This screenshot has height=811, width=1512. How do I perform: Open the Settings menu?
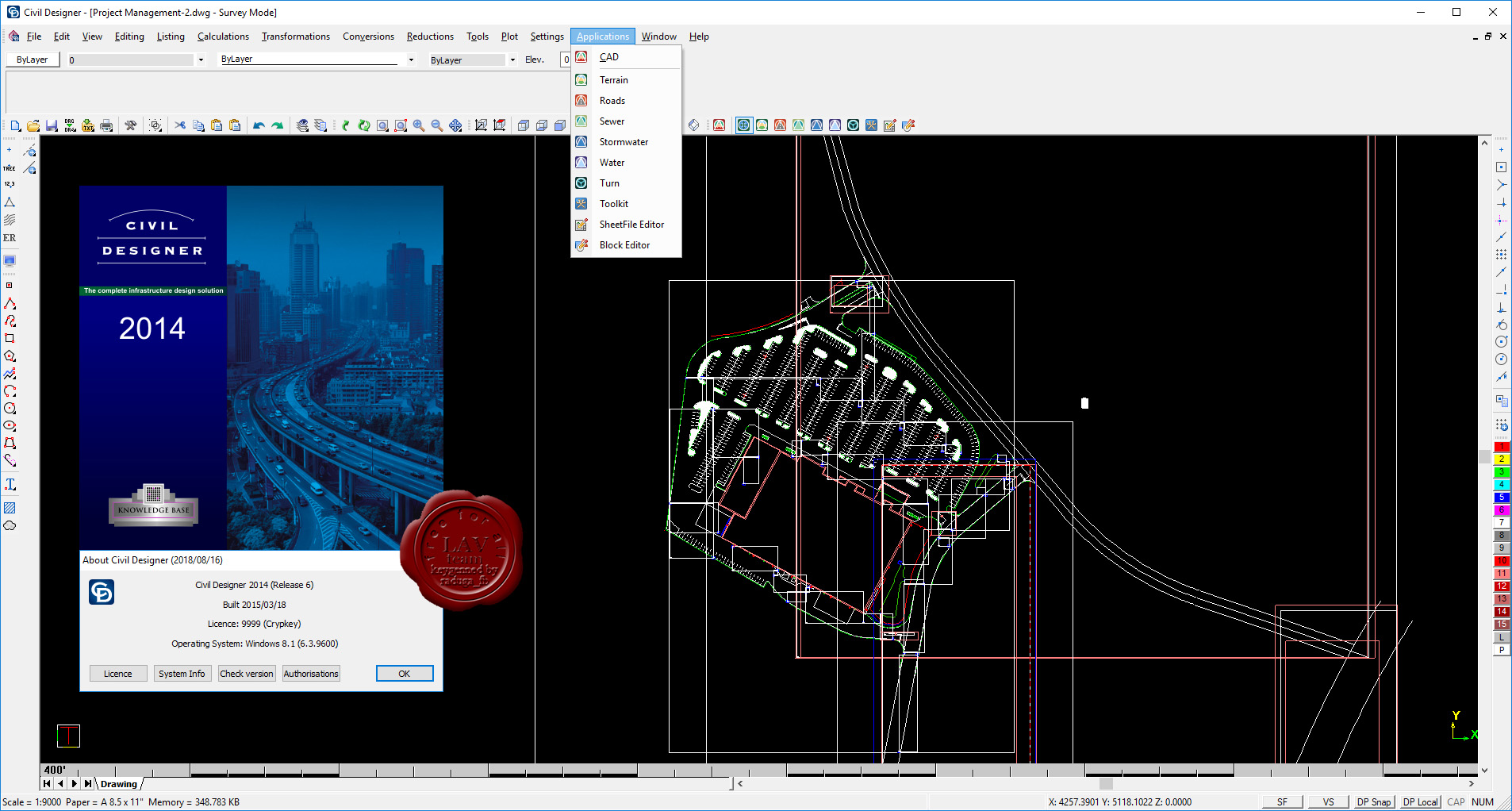(547, 37)
